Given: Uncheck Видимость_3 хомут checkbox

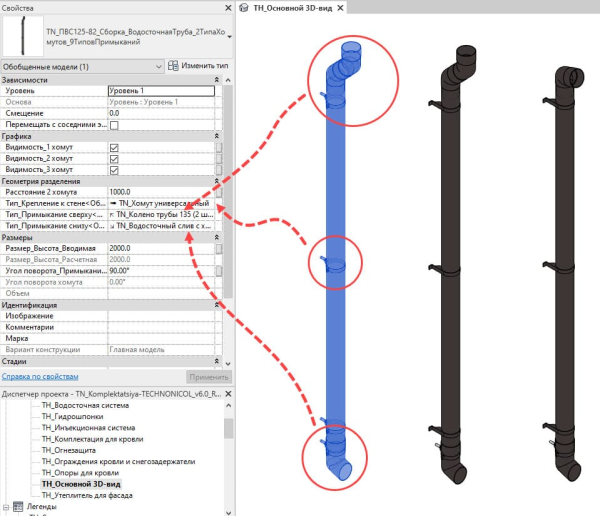Looking at the screenshot, I should (114, 169).
